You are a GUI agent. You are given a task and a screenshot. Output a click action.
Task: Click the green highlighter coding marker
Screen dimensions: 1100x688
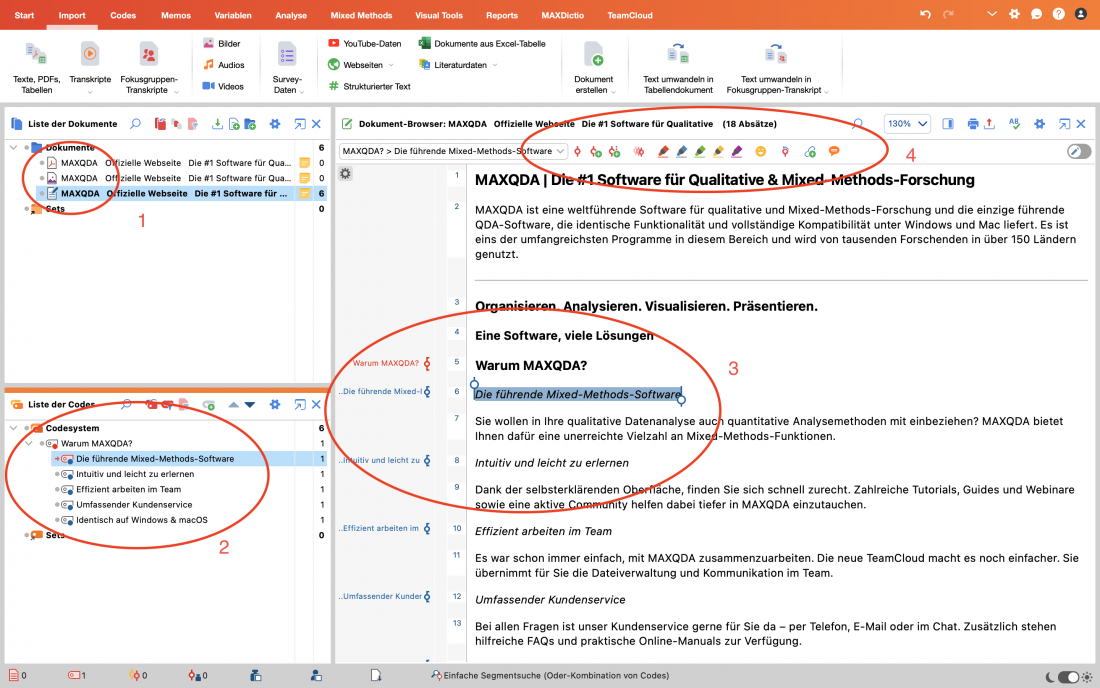[x=699, y=151]
